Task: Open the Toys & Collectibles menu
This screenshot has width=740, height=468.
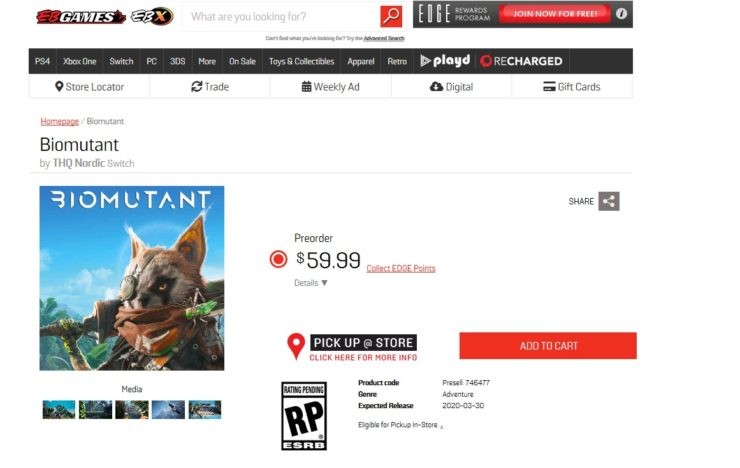Action: (301, 61)
